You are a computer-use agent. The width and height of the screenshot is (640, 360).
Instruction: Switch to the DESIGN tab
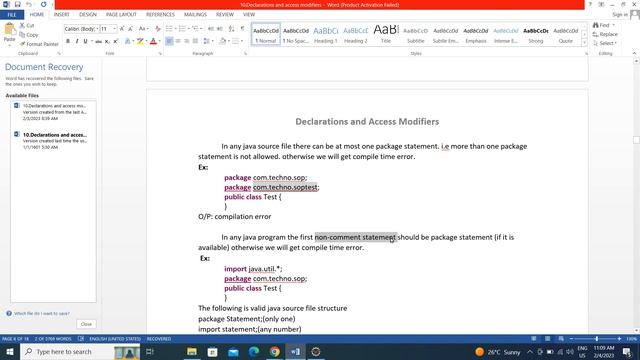pyautogui.click(x=88, y=14)
